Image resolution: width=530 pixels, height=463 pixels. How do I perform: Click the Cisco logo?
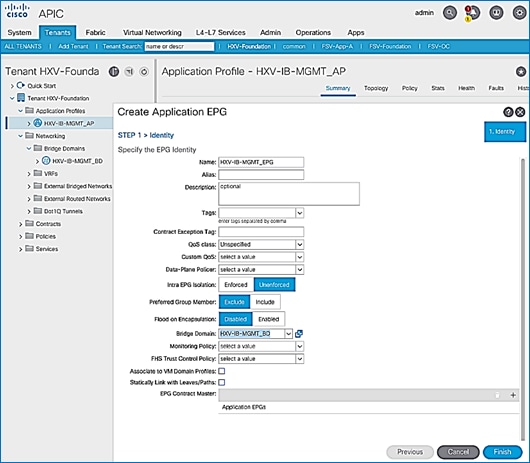pyautogui.click(x=17, y=11)
